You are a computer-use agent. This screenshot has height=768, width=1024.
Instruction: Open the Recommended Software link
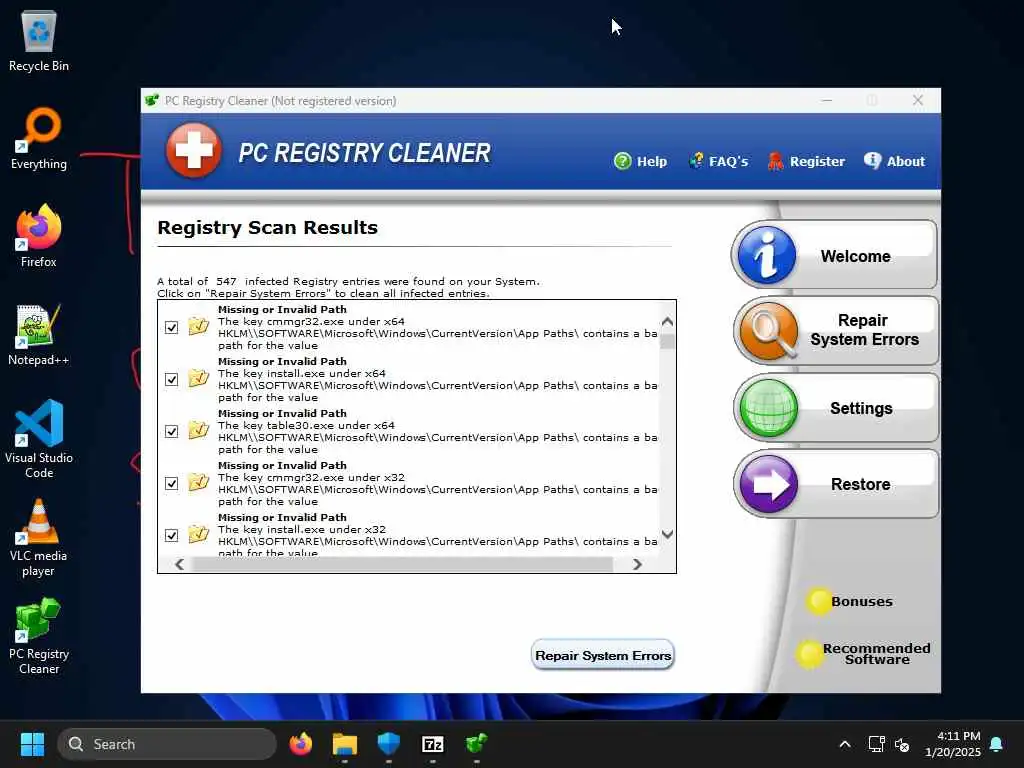[876, 654]
